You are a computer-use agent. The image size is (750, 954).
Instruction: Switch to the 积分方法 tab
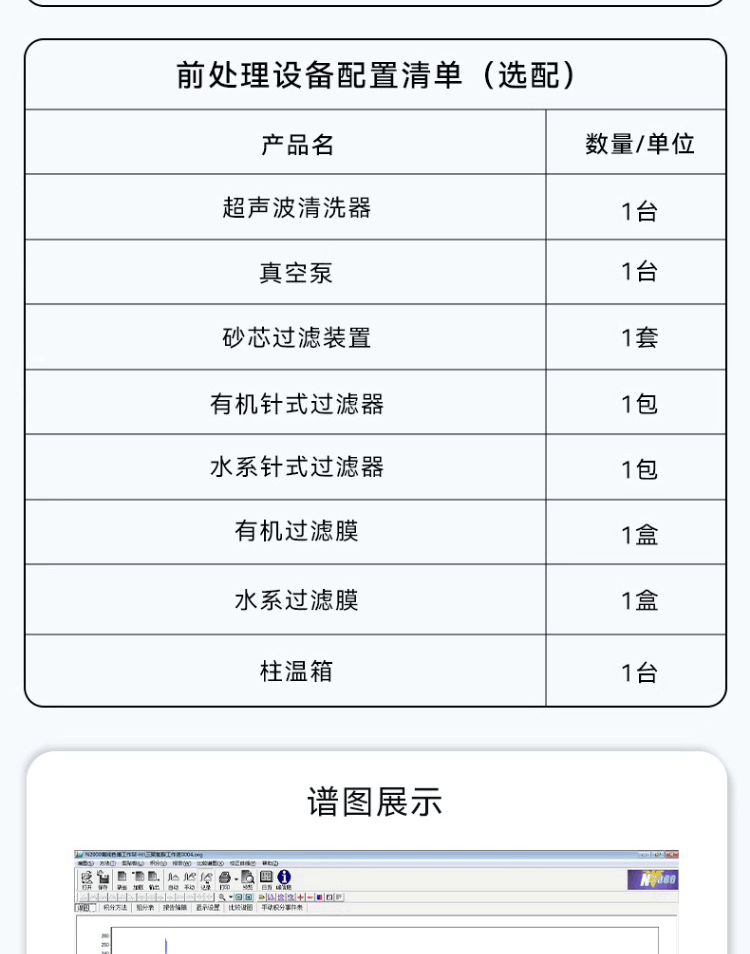coord(116,908)
